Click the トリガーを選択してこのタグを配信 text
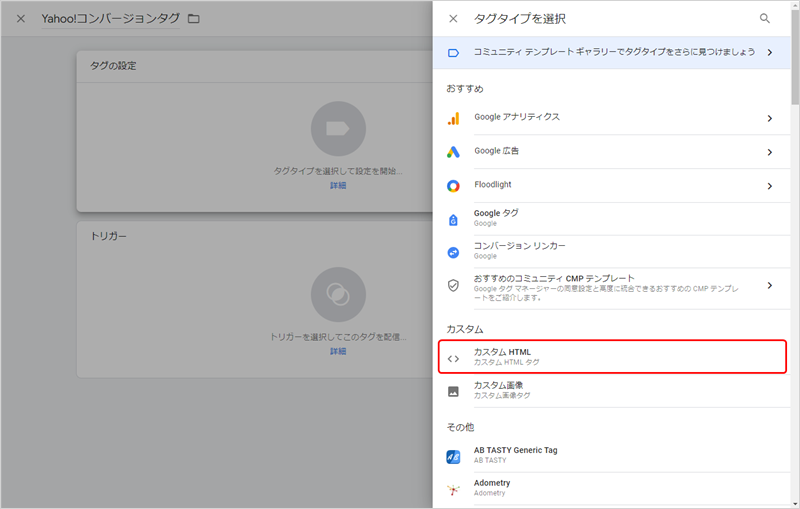This screenshot has width=800, height=509. click(338, 337)
